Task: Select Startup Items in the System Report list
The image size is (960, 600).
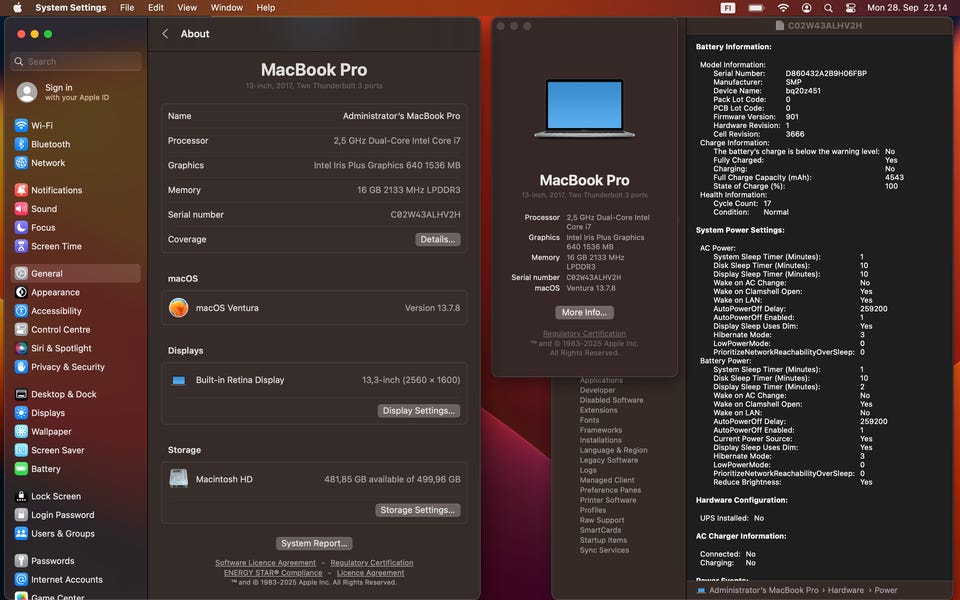Action: click(603, 540)
